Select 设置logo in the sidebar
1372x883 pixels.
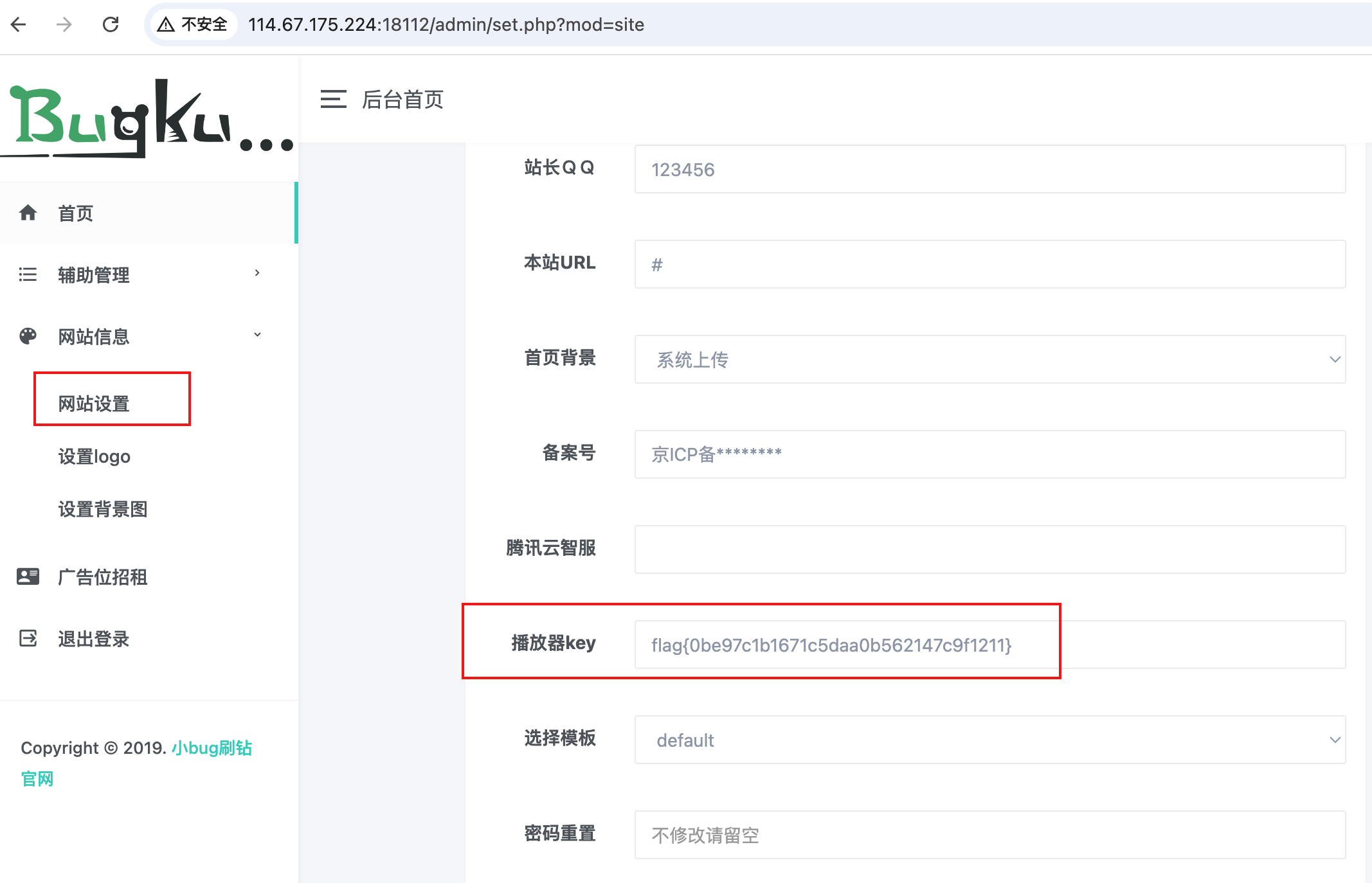(x=94, y=456)
